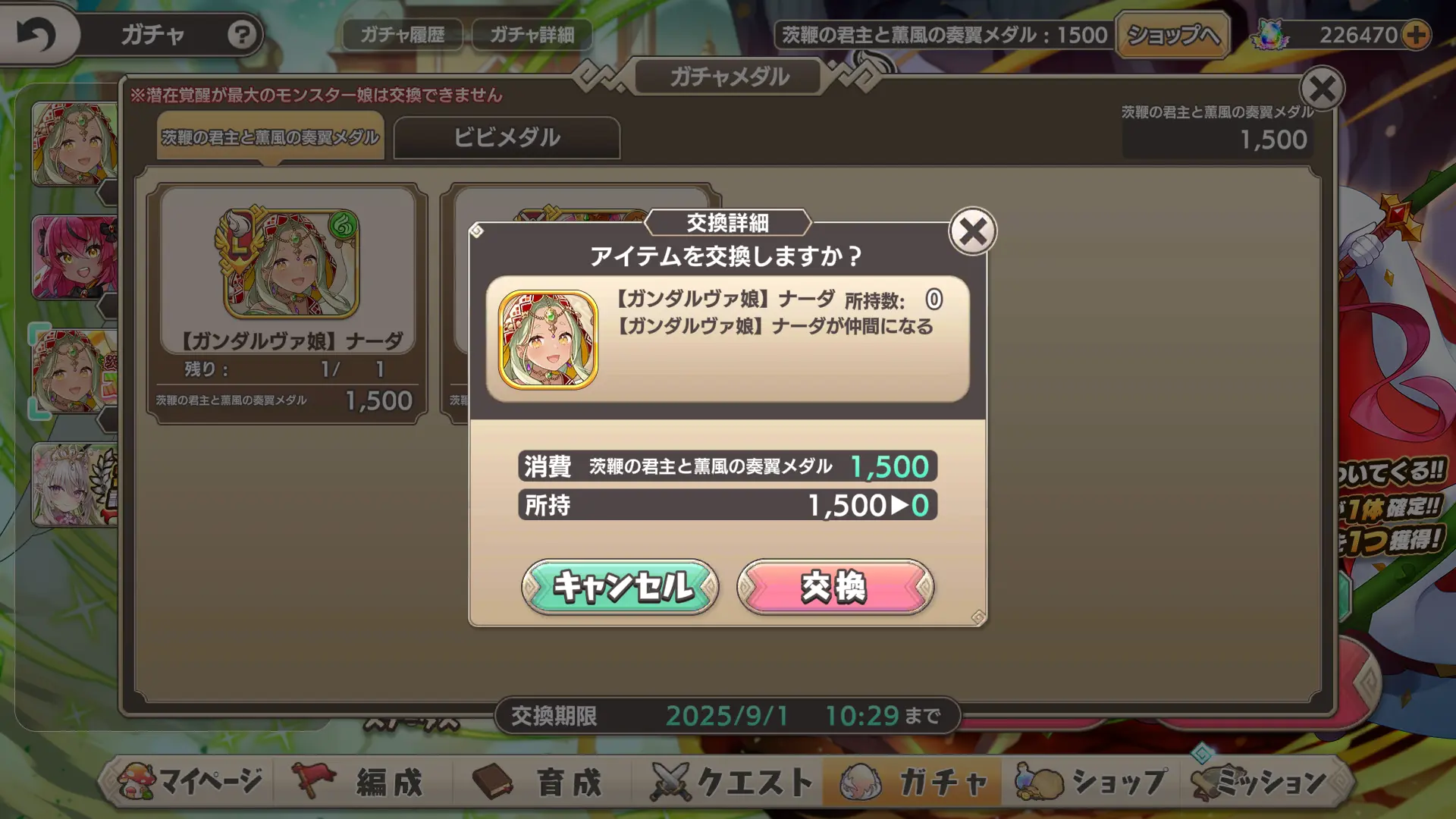This screenshot has height=819, width=1456.
Task: Close the 交換詳細 dialog
Action: [972, 231]
